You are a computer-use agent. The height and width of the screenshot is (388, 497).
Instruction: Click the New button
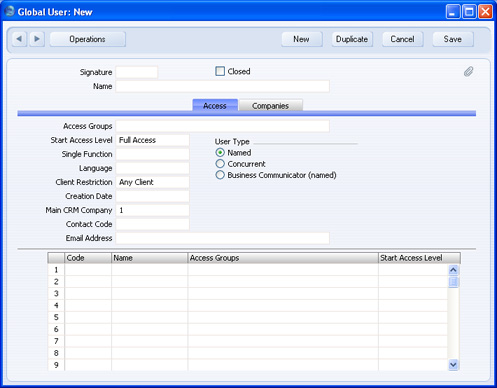click(x=302, y=39)
